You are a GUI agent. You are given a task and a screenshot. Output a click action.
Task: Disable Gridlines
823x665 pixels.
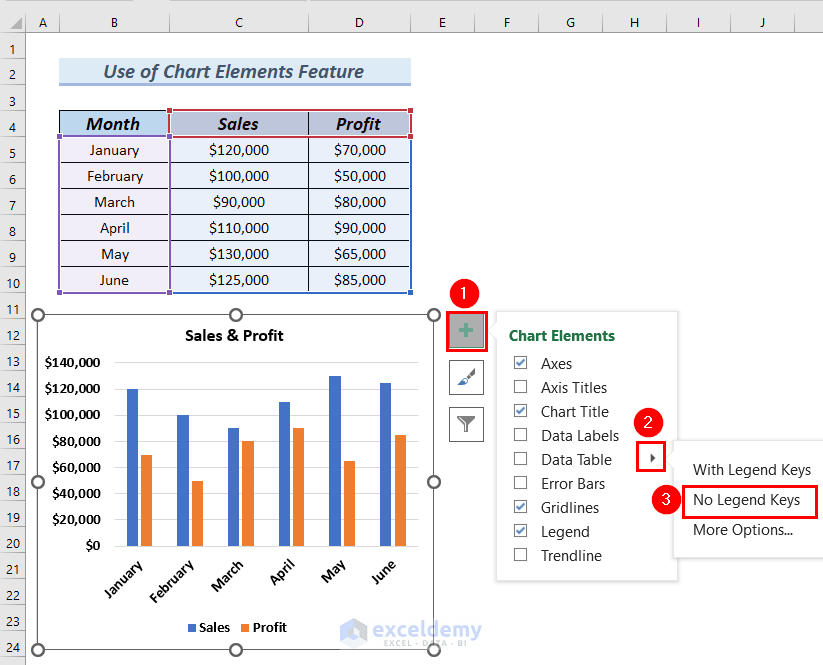[520, 507]
